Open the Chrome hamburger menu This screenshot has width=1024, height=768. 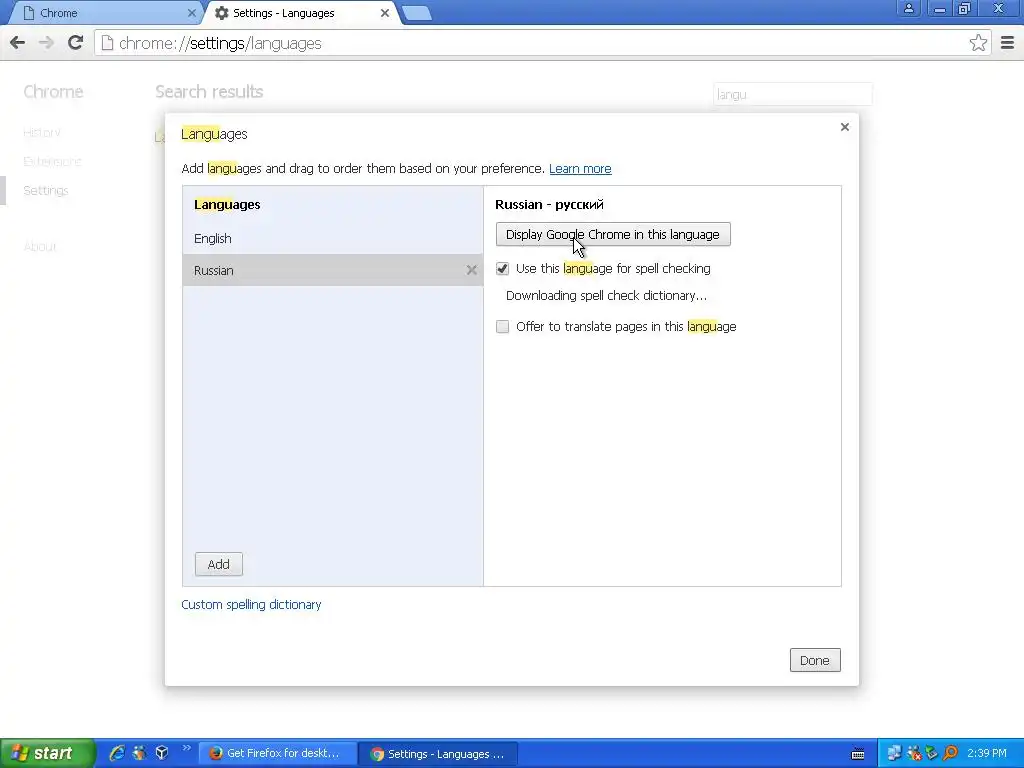(x=1007, y=43)
